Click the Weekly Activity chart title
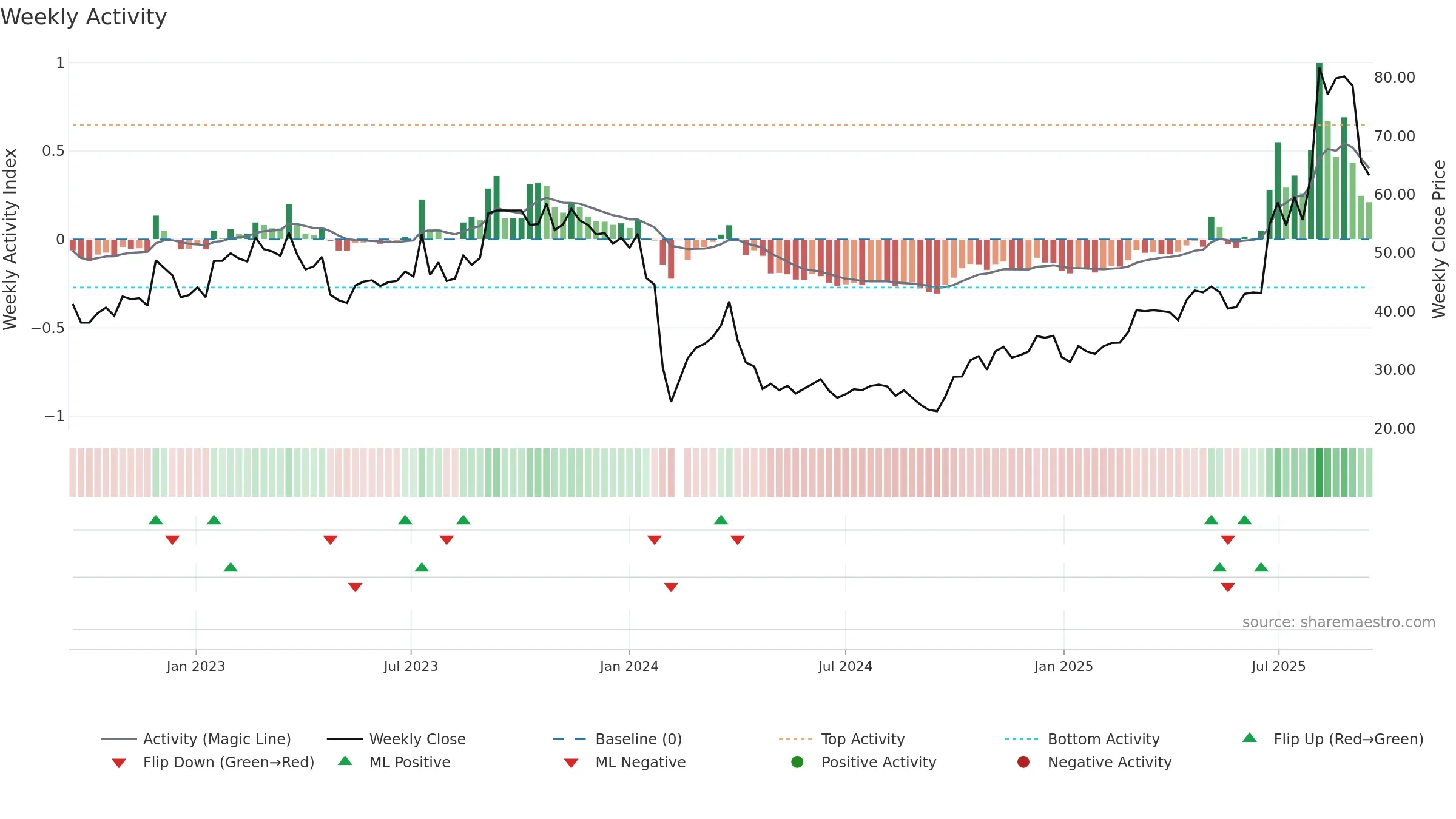 [84, 17]
